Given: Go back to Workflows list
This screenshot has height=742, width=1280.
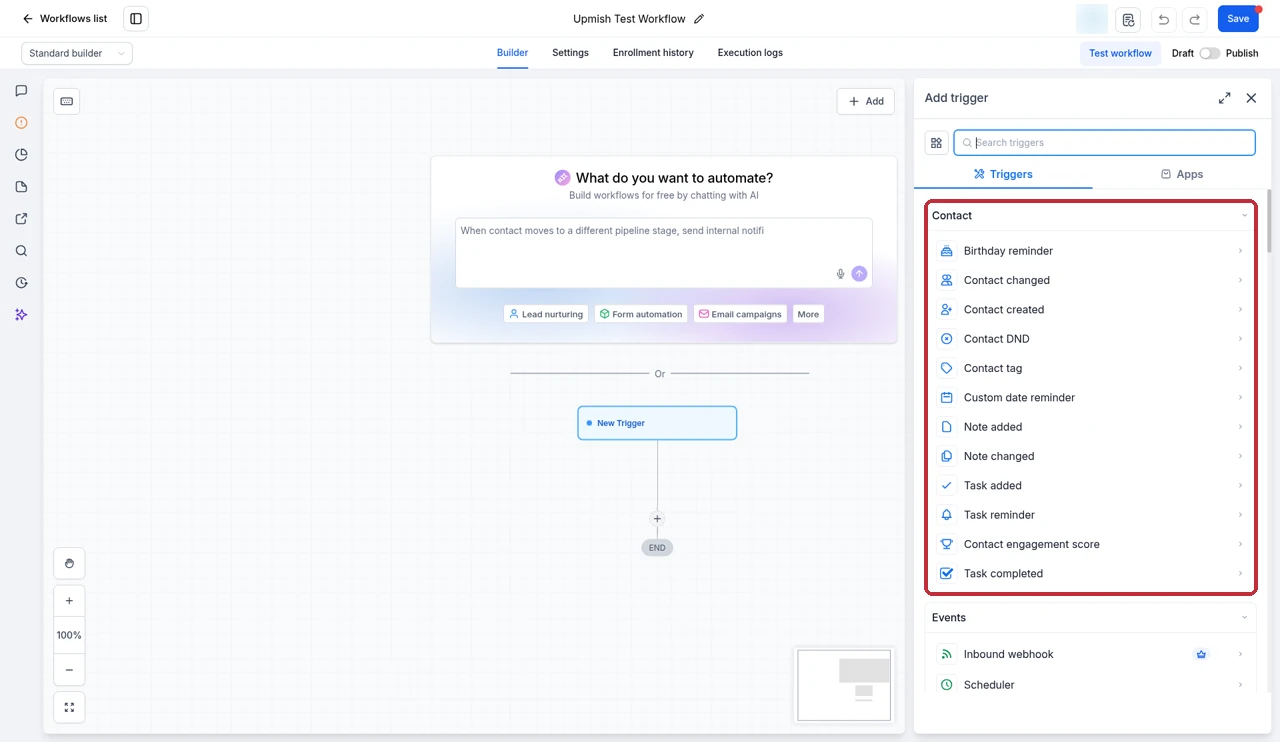Looking at the screenshot, I should tap(64, 19).
